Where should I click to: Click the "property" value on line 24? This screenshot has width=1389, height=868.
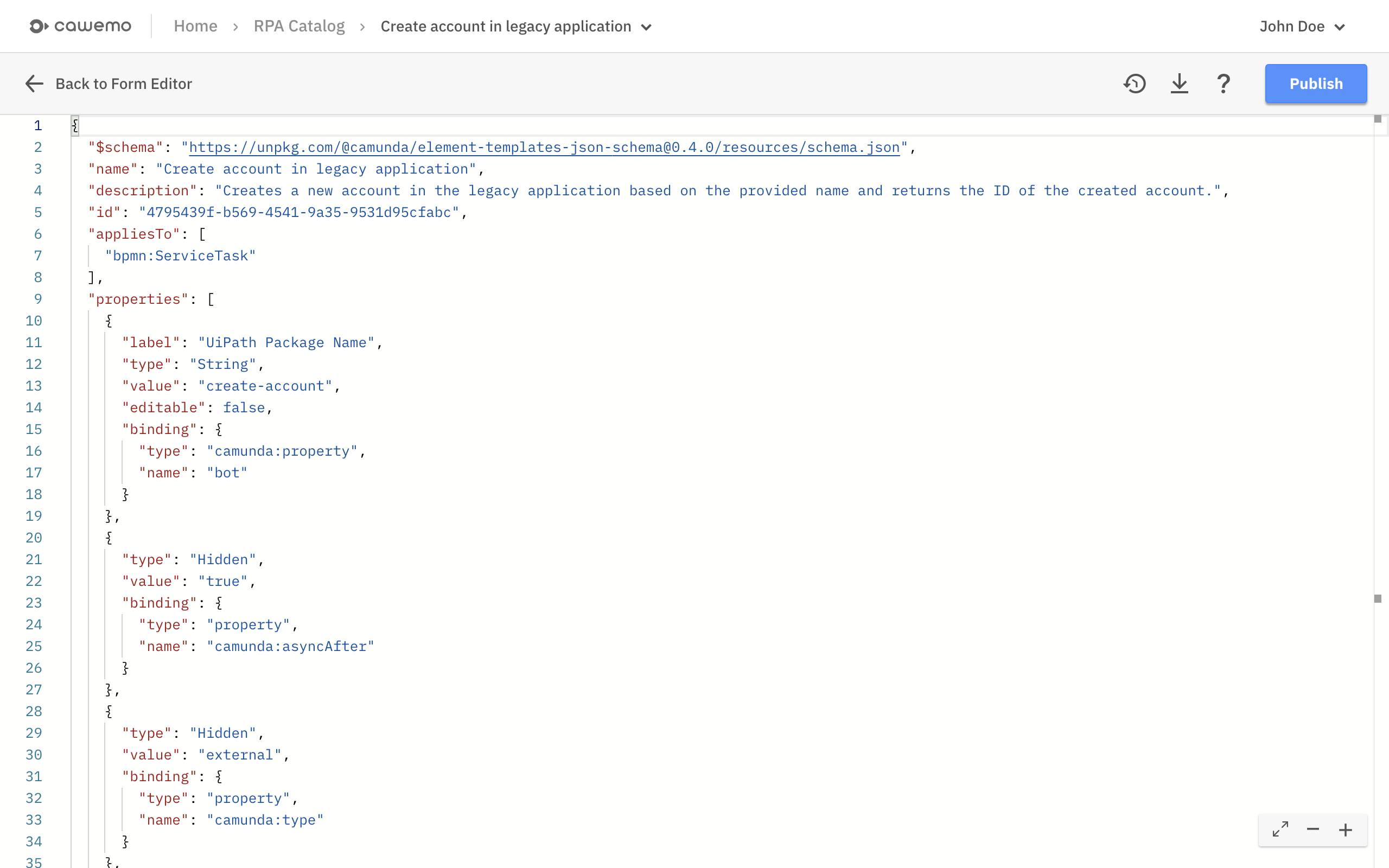pos(249,624)
